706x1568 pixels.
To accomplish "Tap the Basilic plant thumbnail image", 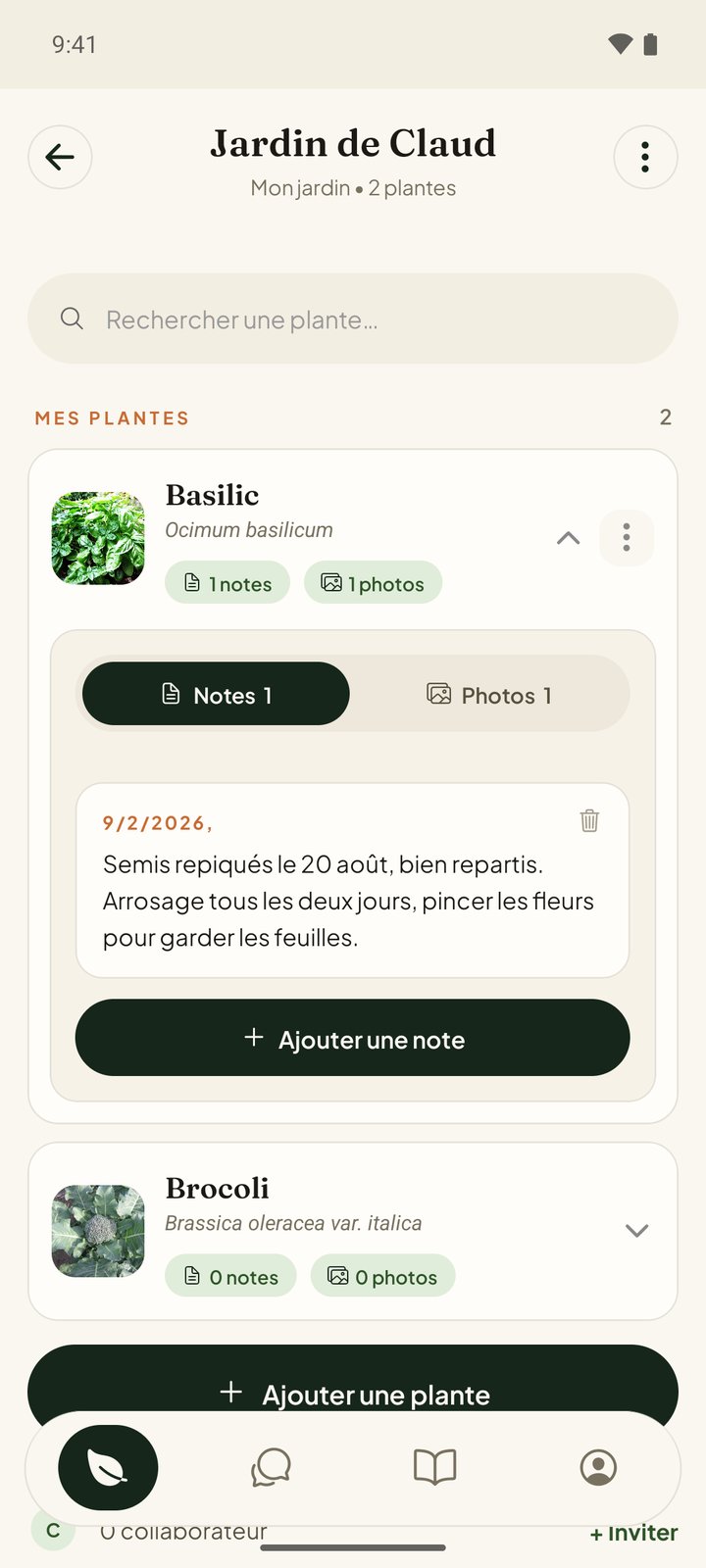I will click(98, 538).
